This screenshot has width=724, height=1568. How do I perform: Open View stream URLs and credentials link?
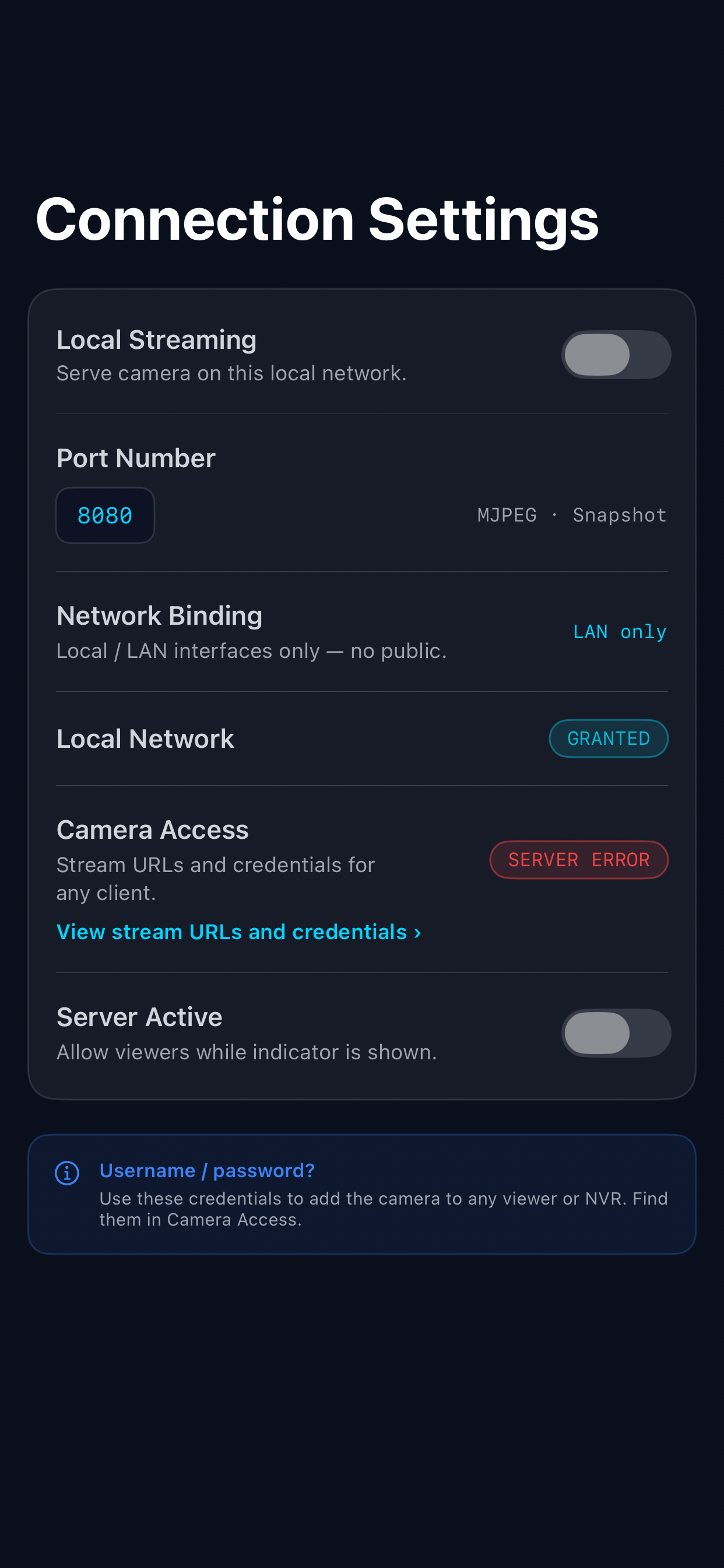pyautogui.click(x=238, y=932)
